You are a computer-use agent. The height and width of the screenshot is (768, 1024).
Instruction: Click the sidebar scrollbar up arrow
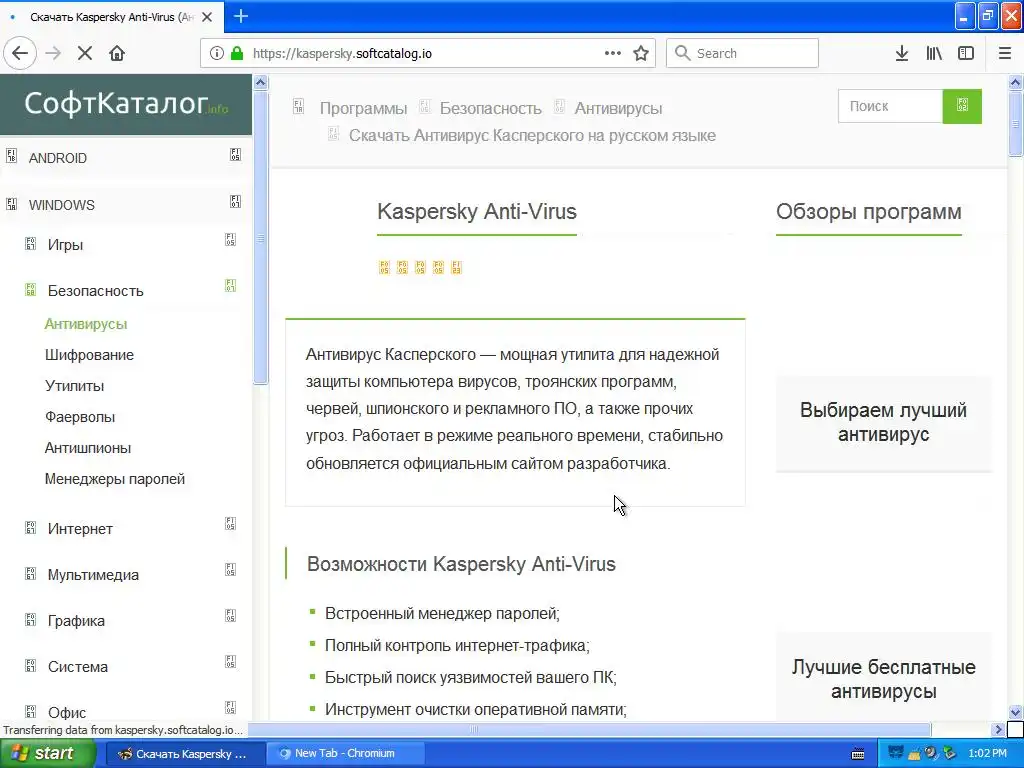click(260, 82)
